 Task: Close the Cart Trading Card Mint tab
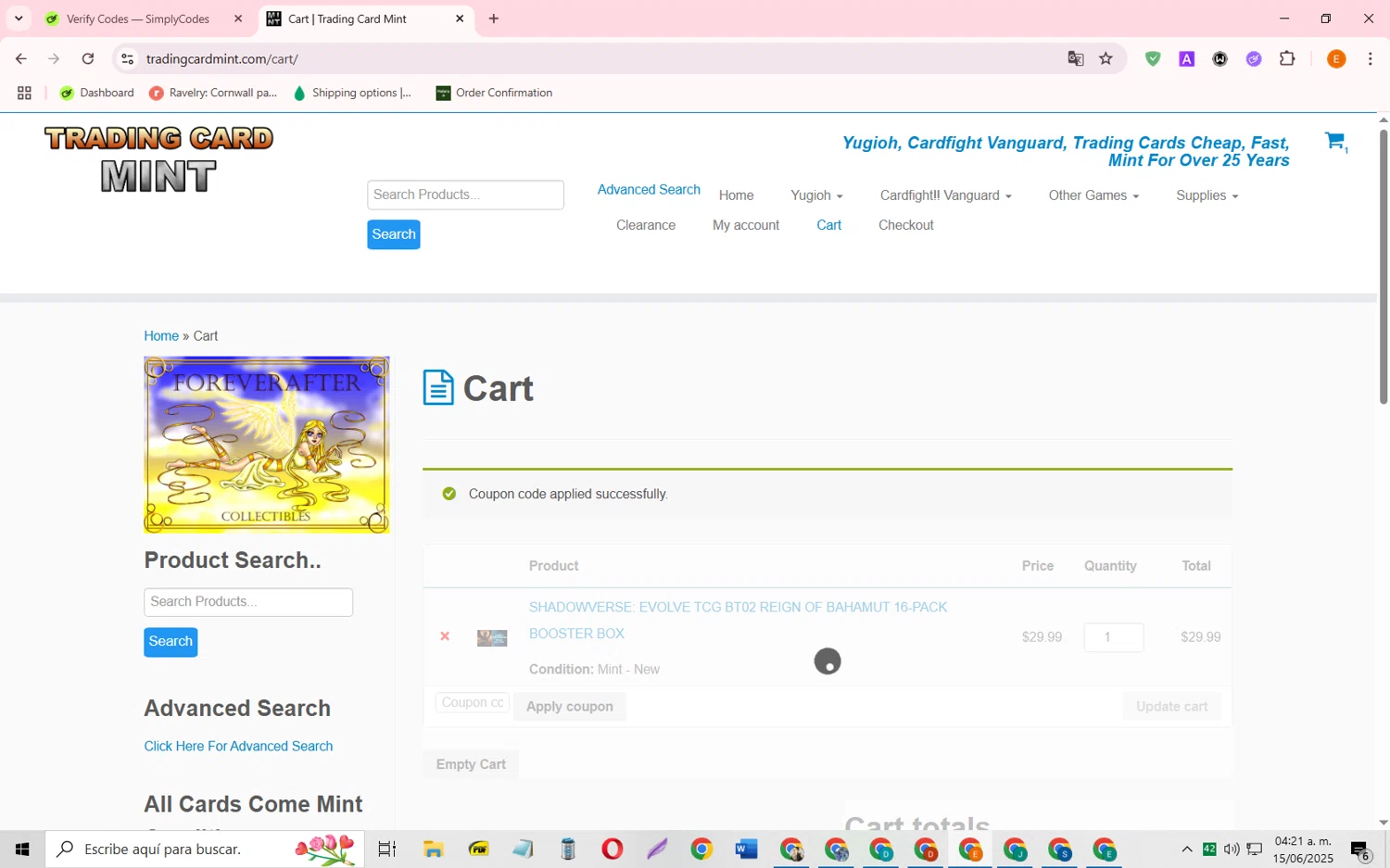point(460,19)
